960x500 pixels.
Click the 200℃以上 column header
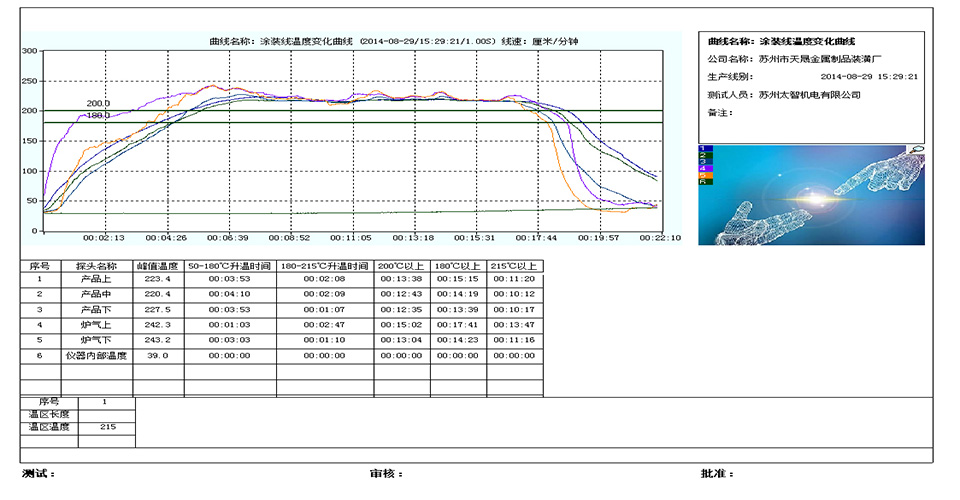(x=401, y=266)
